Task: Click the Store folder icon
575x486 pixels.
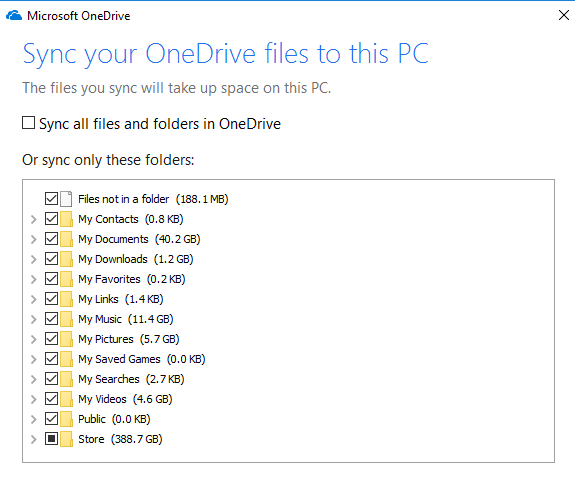Action: [66, 439]
